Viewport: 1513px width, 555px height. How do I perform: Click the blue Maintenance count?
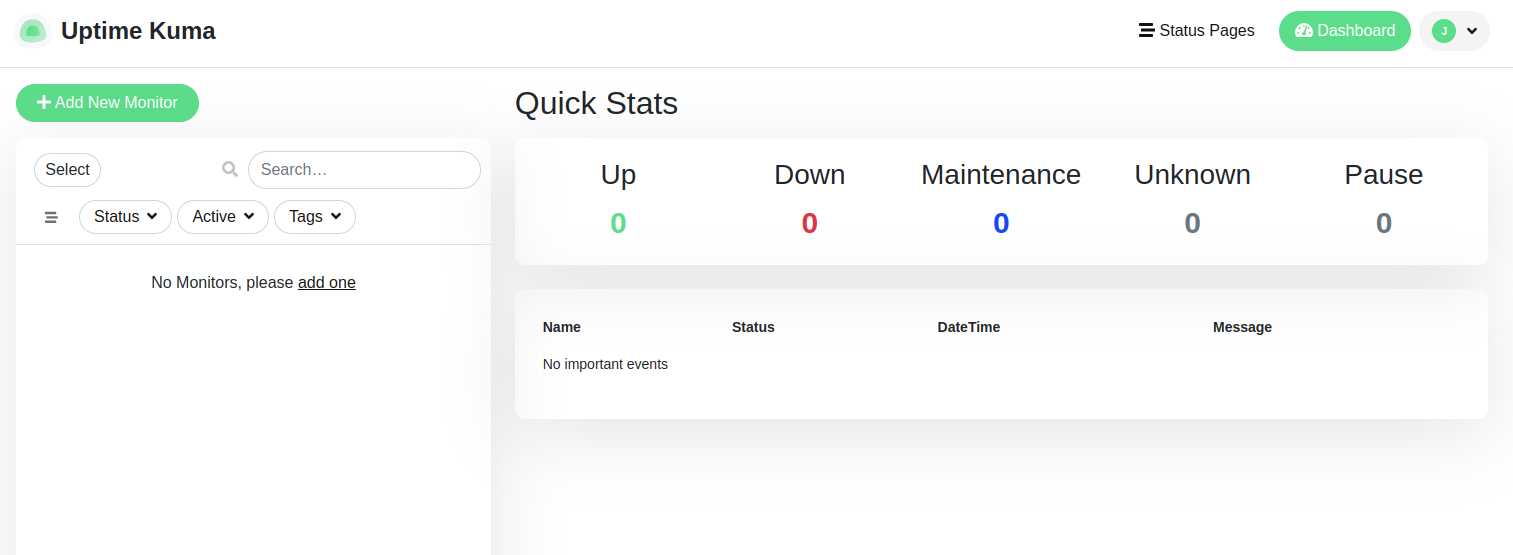[x=1001, y=223]
